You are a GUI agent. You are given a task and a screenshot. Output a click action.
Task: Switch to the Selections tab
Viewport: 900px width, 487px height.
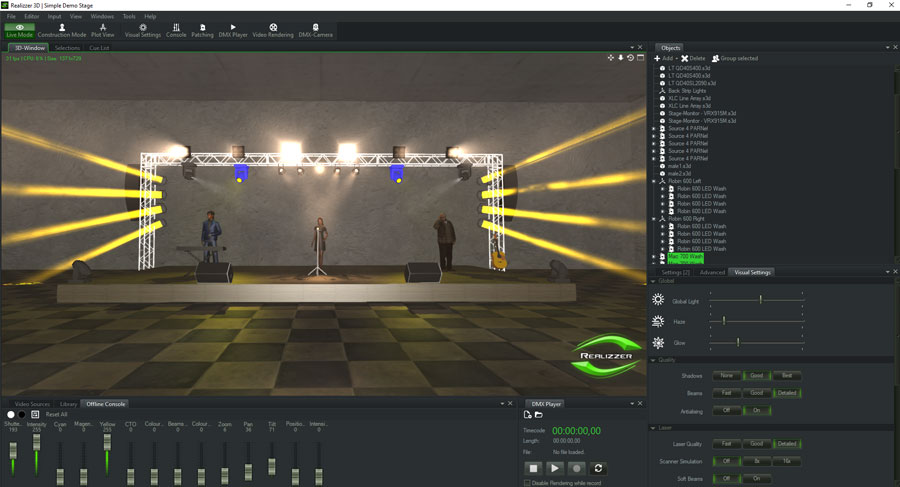click(x=67, y=48)
